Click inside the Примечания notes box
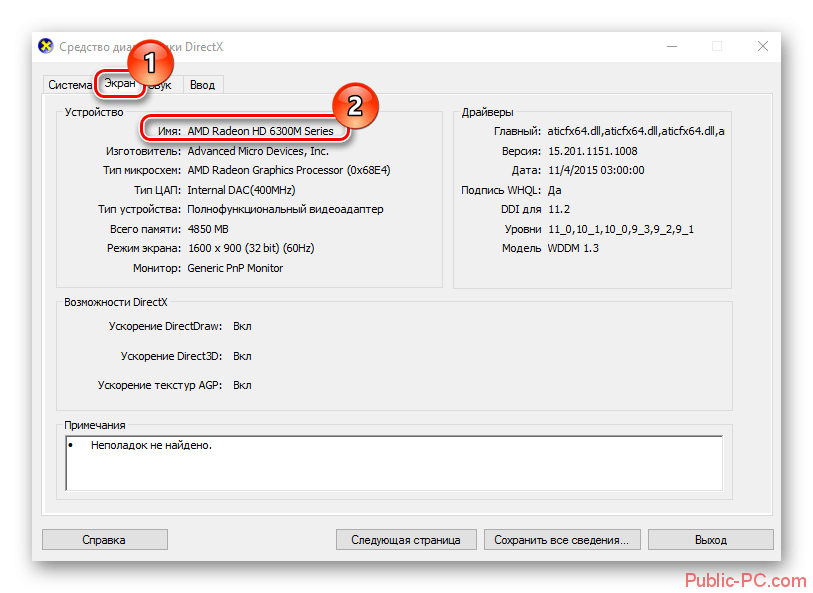813x593 pixels. tap(393, 463)
